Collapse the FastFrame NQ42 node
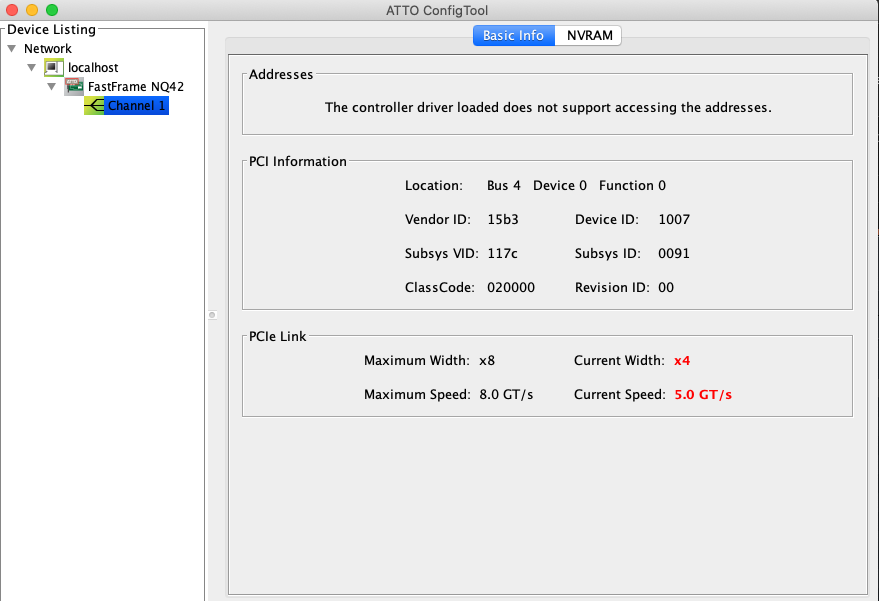 click(x=52, y=87)
